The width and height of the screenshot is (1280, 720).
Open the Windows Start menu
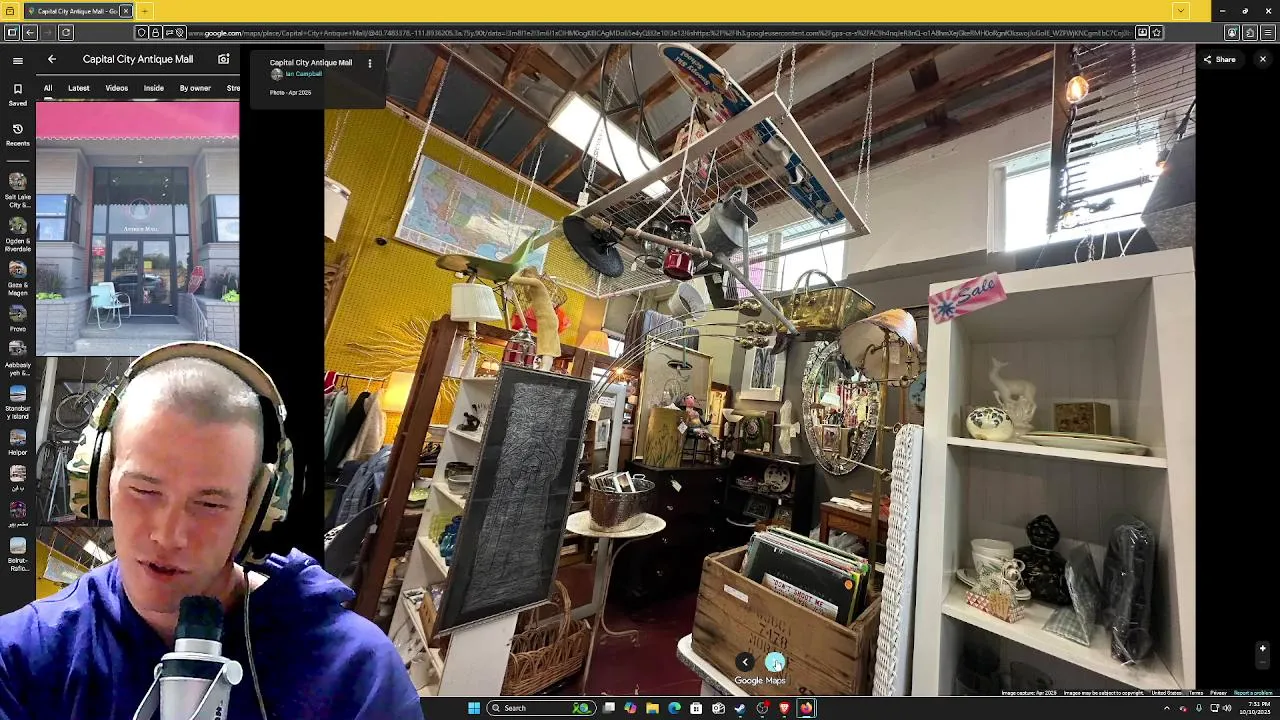[x=474, y=708]
